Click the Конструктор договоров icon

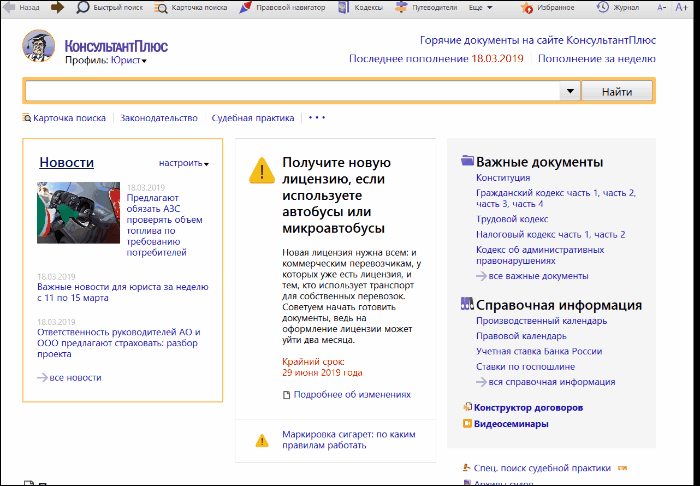[467, 407]
